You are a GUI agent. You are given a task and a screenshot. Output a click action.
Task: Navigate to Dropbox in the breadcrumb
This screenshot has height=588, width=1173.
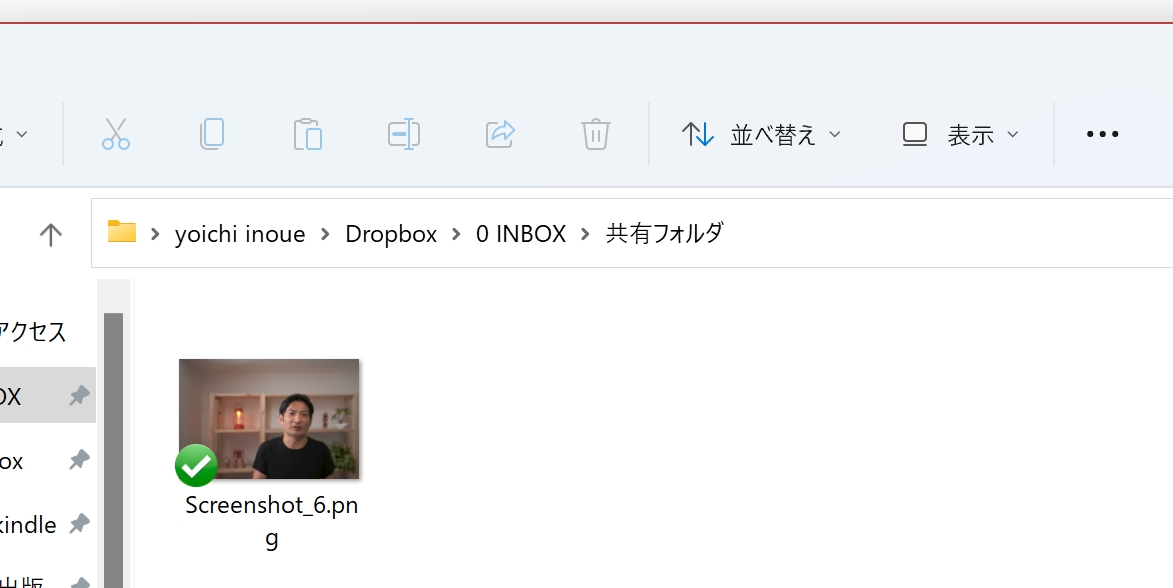(x=391, y=234)
